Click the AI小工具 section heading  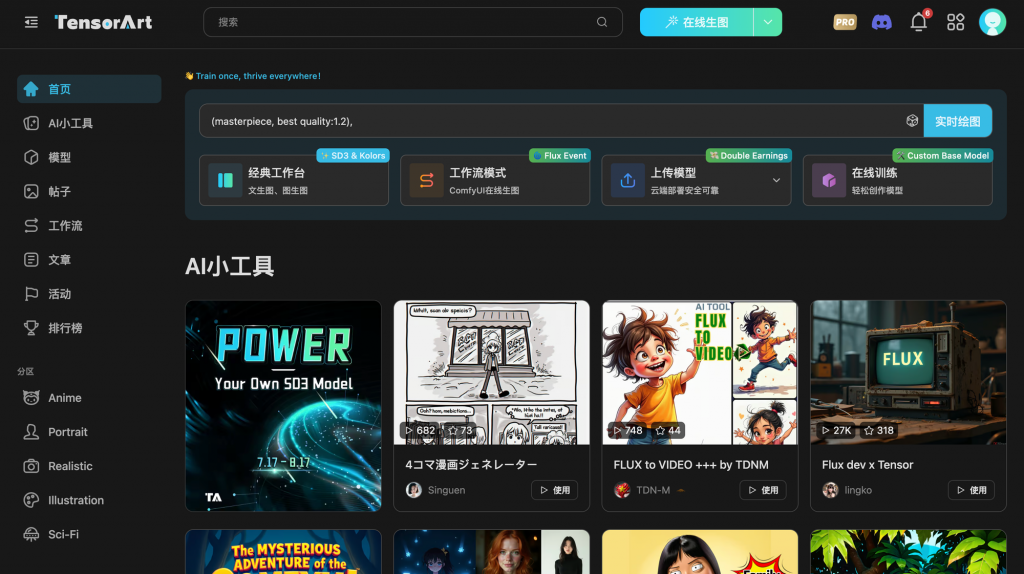point(229,266)
